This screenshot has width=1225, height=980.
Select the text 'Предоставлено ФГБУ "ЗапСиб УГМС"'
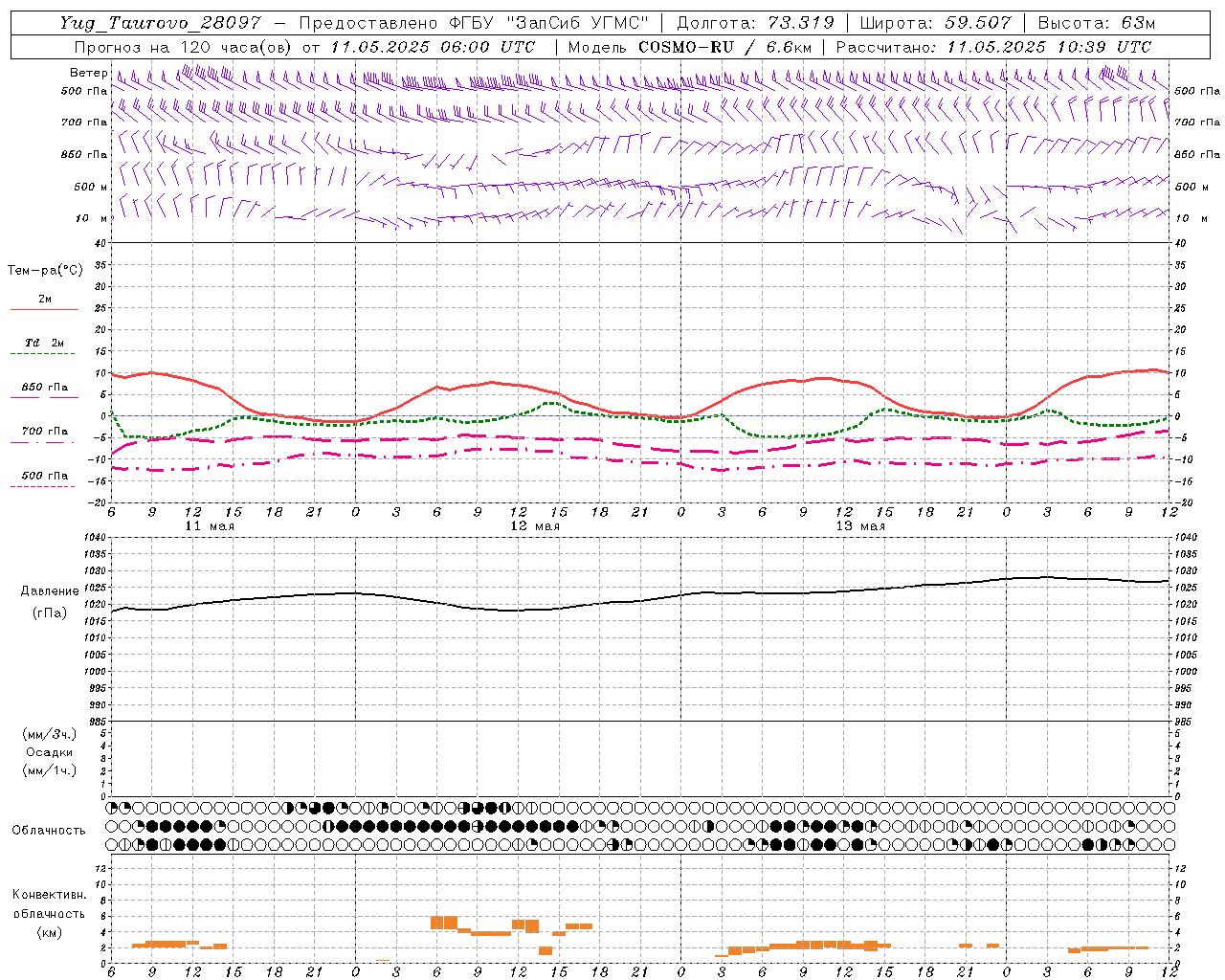pos(475,23)
